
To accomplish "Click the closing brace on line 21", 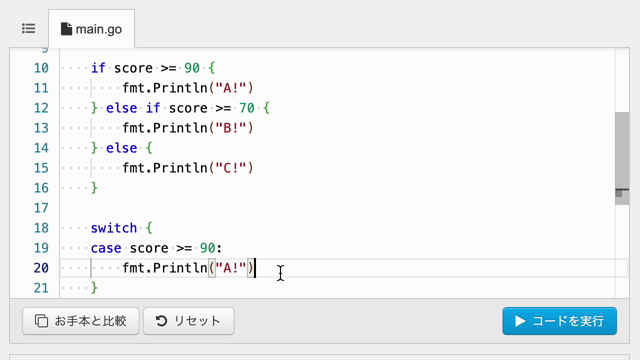I will tap(94, 288).
